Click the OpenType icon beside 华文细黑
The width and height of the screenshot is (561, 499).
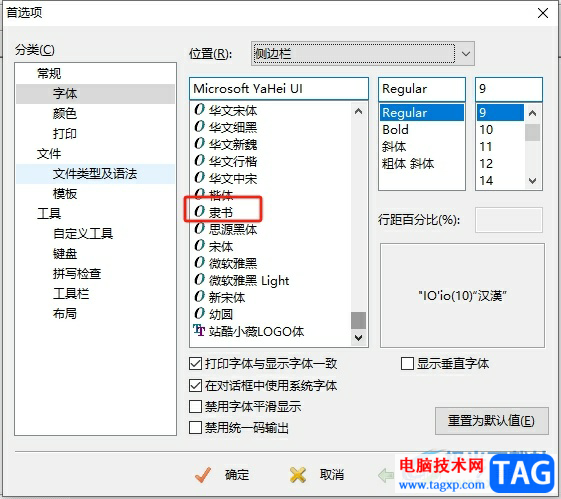pyautogui.click(x=199, y=127)
